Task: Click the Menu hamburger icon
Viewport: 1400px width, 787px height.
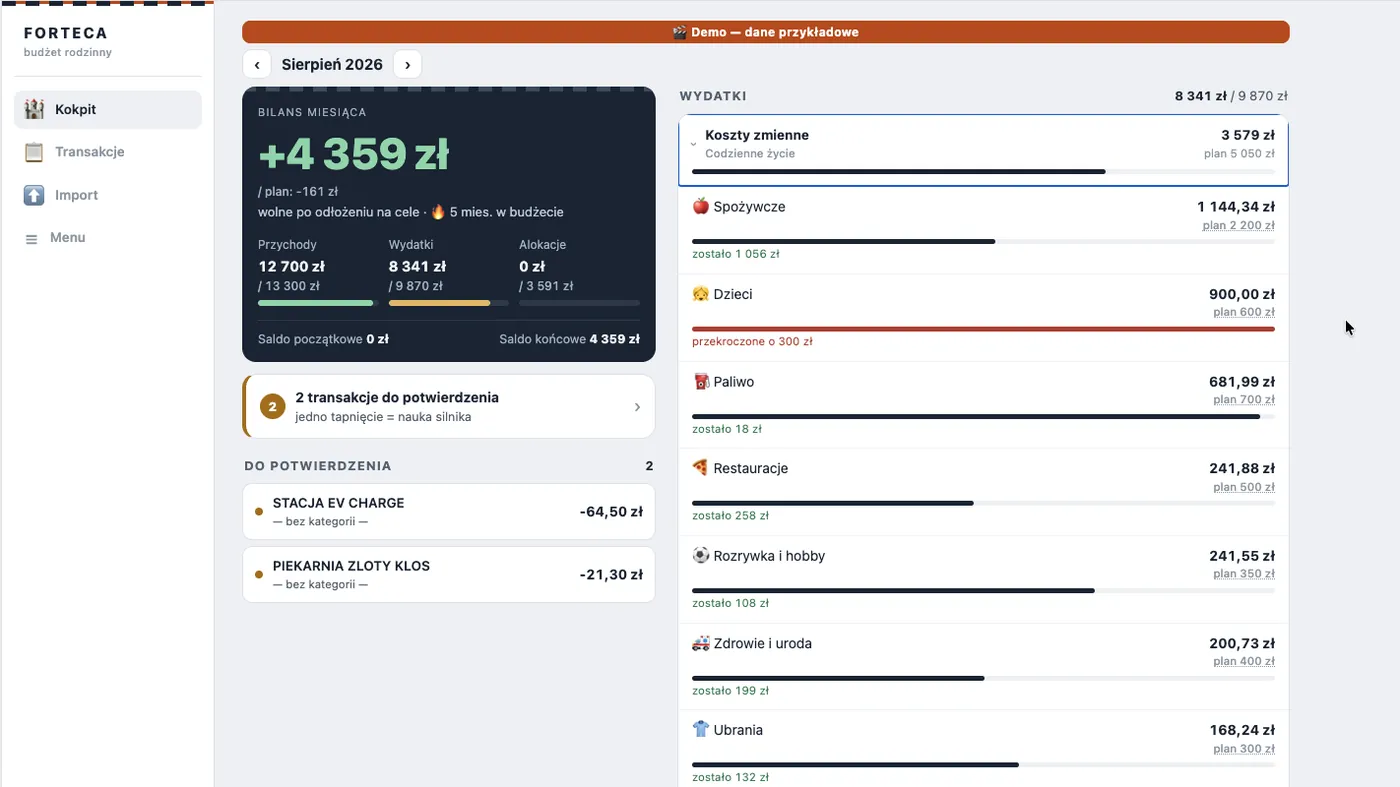Action: 31,239
